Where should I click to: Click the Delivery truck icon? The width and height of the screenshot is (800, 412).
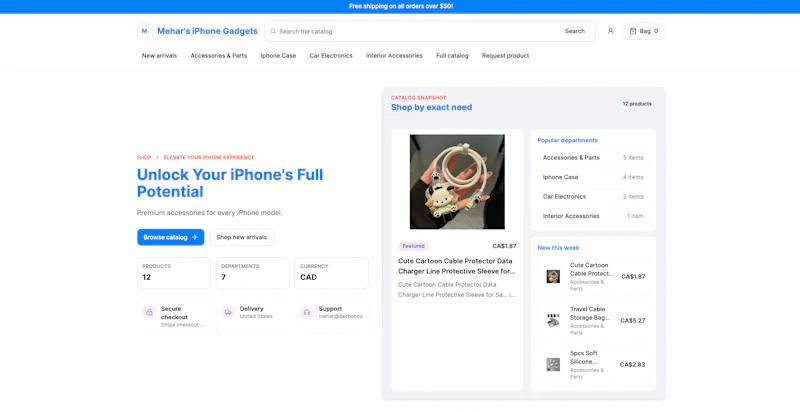click(x=228, y=312)
